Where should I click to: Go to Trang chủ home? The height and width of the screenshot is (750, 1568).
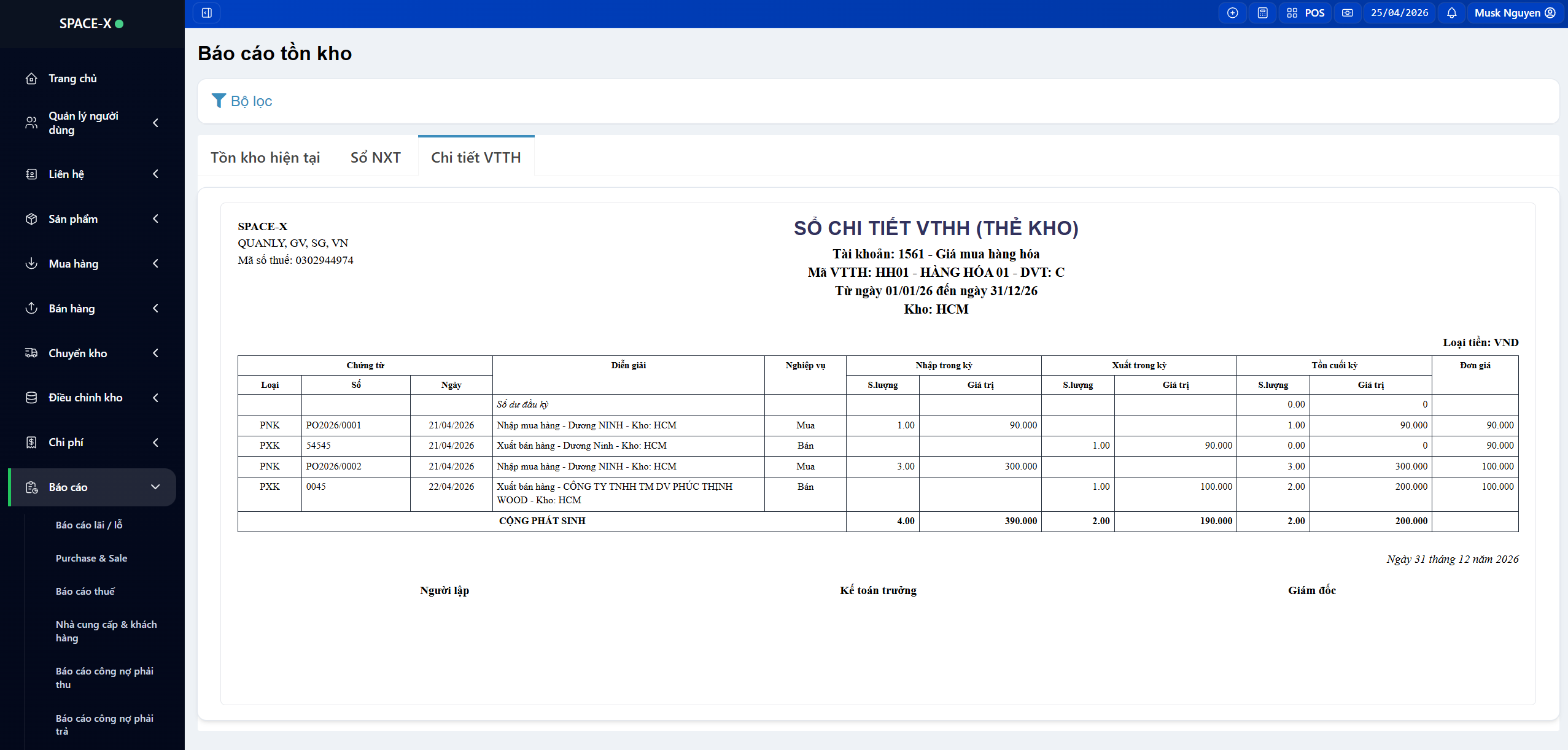tap(72, 79)
